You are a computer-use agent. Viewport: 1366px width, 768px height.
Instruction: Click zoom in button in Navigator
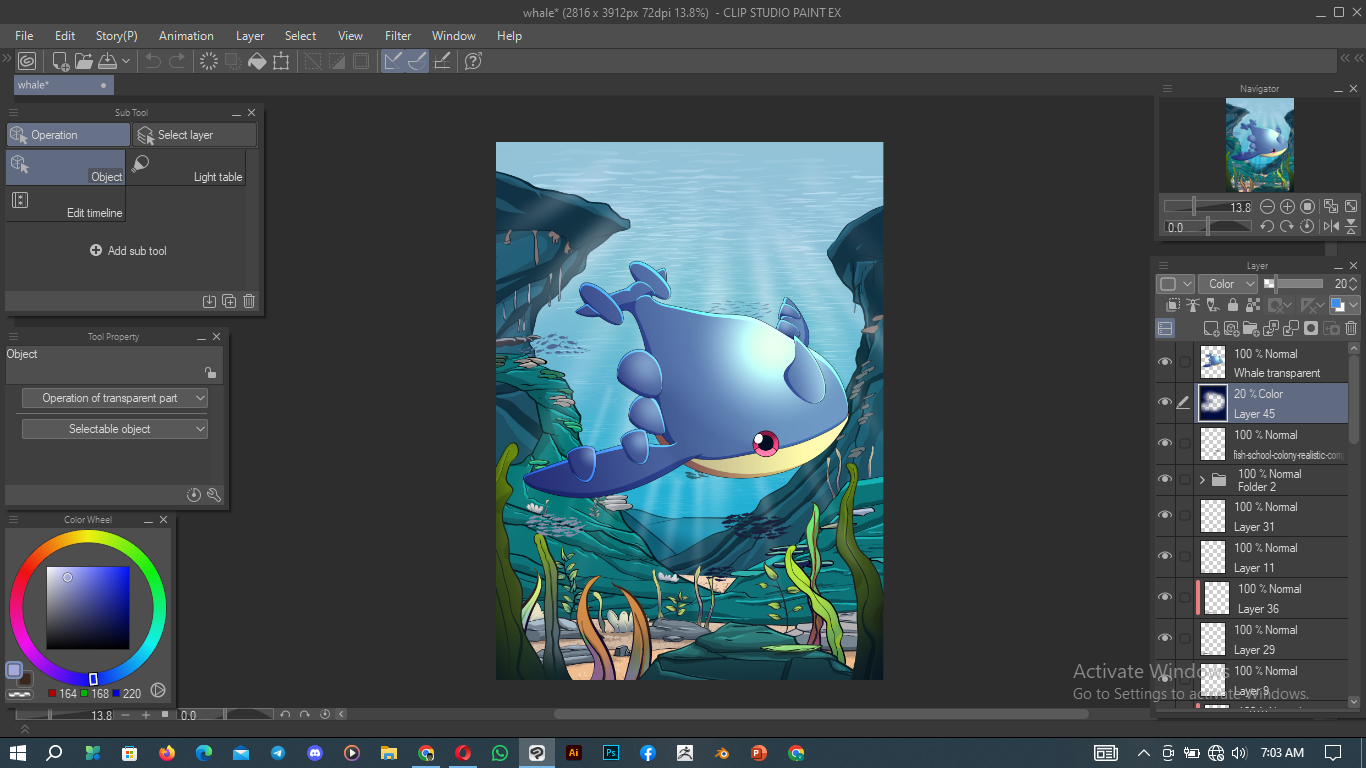tap(1287, 207)
